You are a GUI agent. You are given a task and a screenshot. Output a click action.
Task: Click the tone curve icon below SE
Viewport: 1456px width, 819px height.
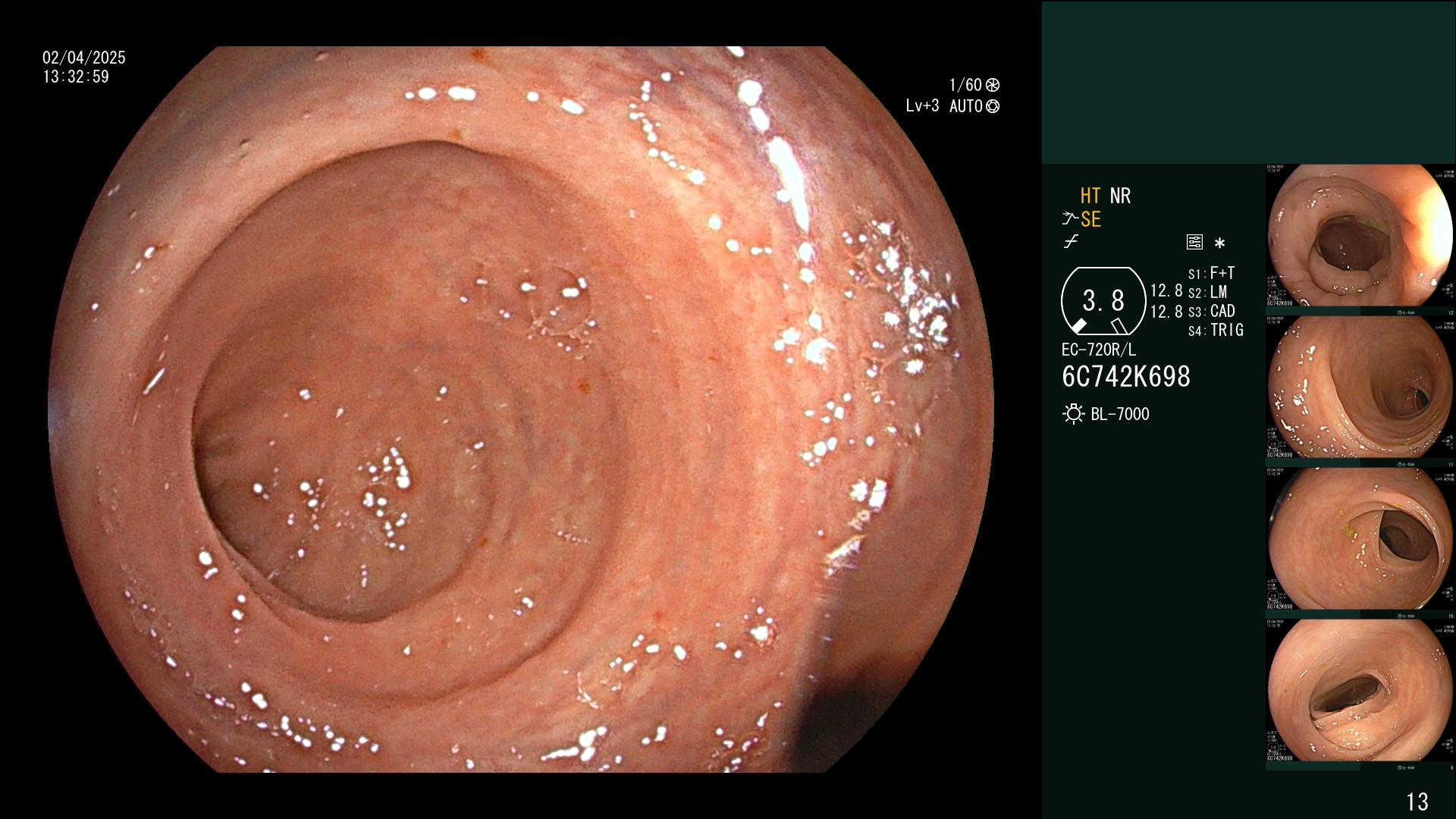pos(1071,243)
